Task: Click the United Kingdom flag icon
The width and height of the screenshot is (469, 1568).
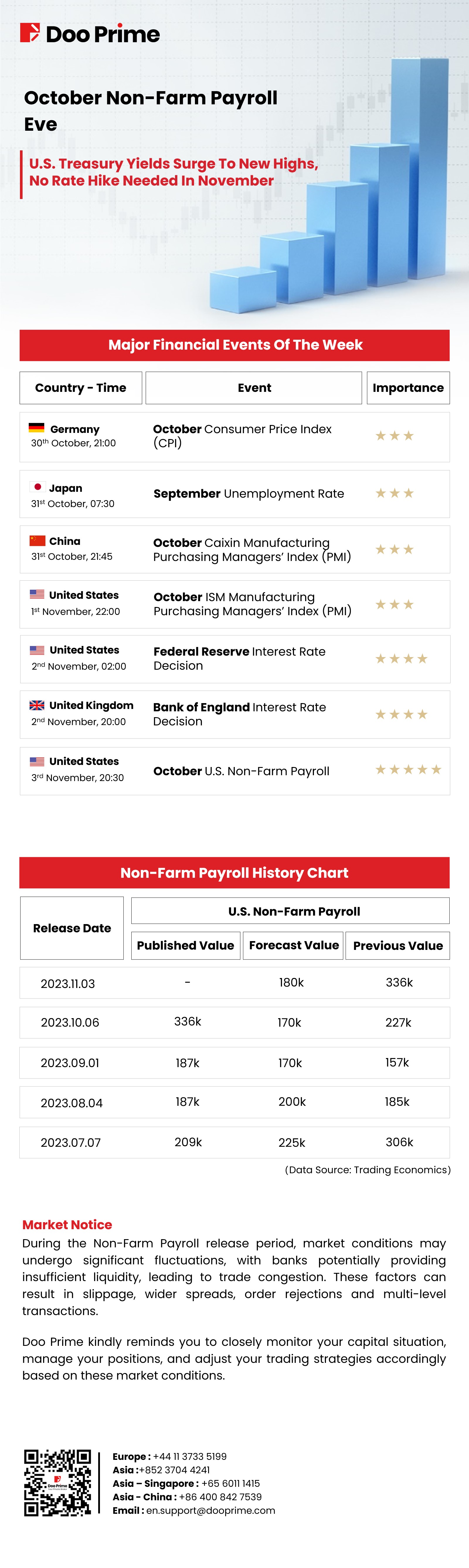Action: click(37, 705)
